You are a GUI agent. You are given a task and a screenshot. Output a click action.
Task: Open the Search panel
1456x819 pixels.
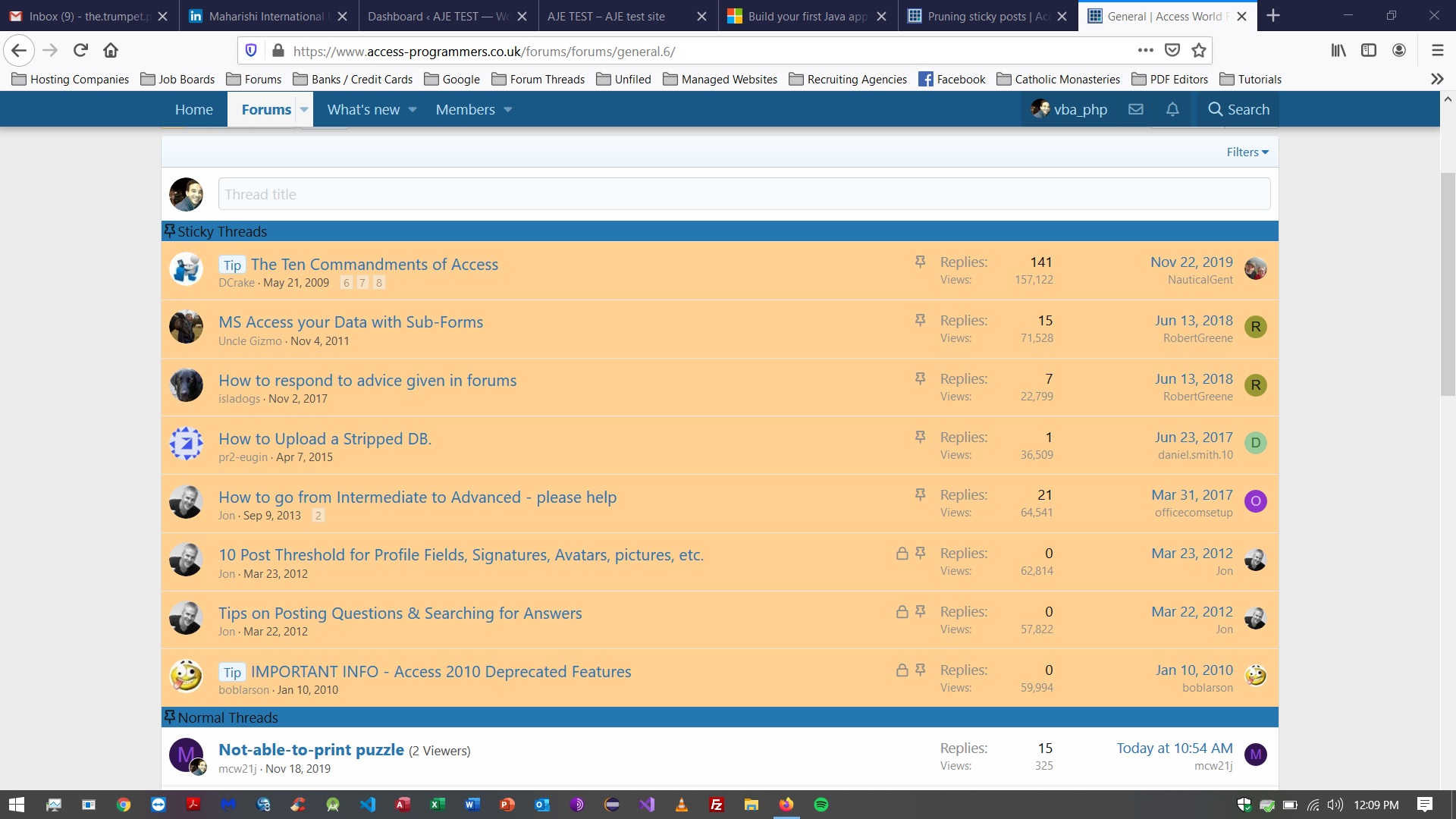[1238, 109]
